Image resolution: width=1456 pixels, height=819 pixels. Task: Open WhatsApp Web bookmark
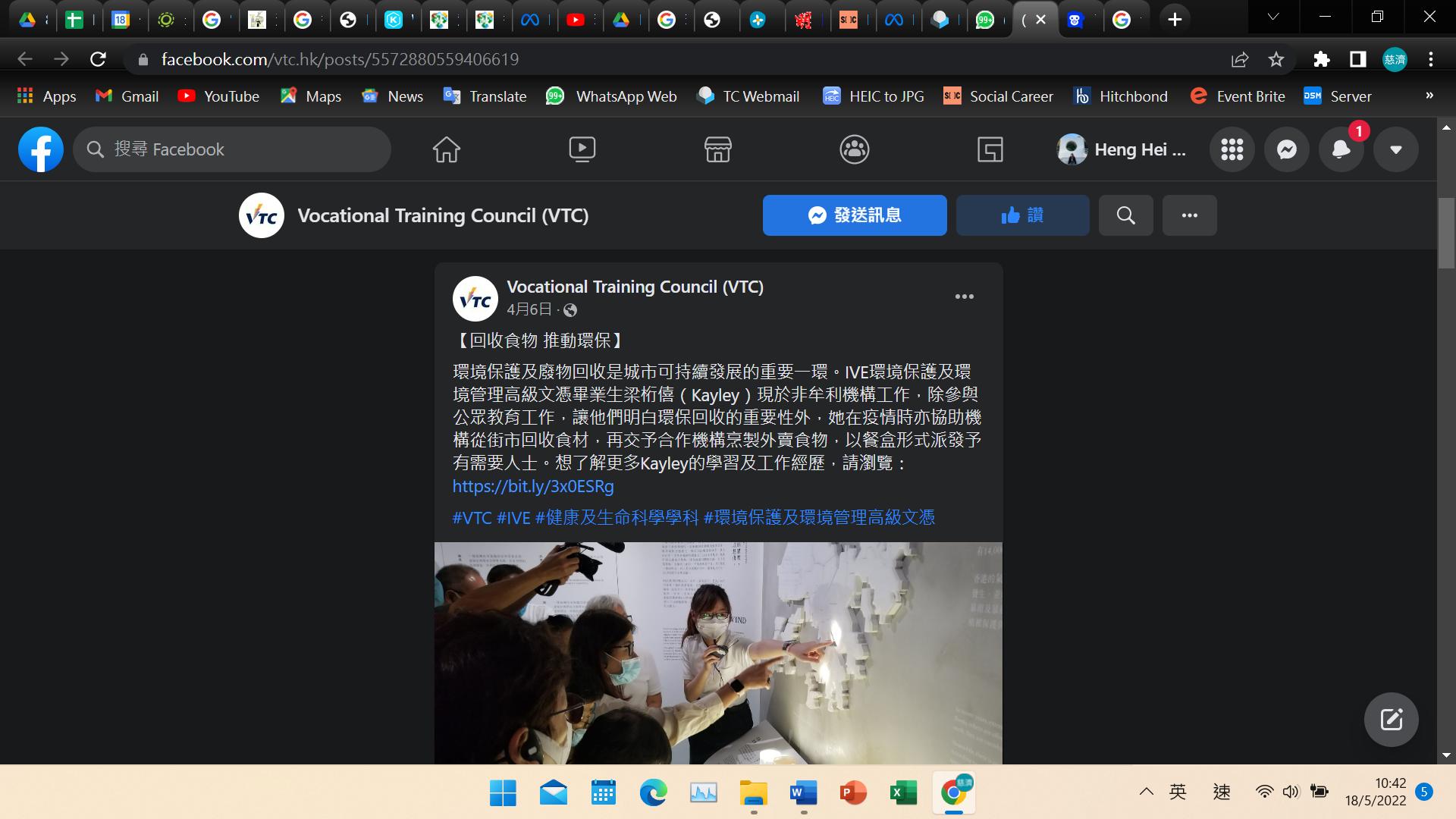tap(611, 96)
